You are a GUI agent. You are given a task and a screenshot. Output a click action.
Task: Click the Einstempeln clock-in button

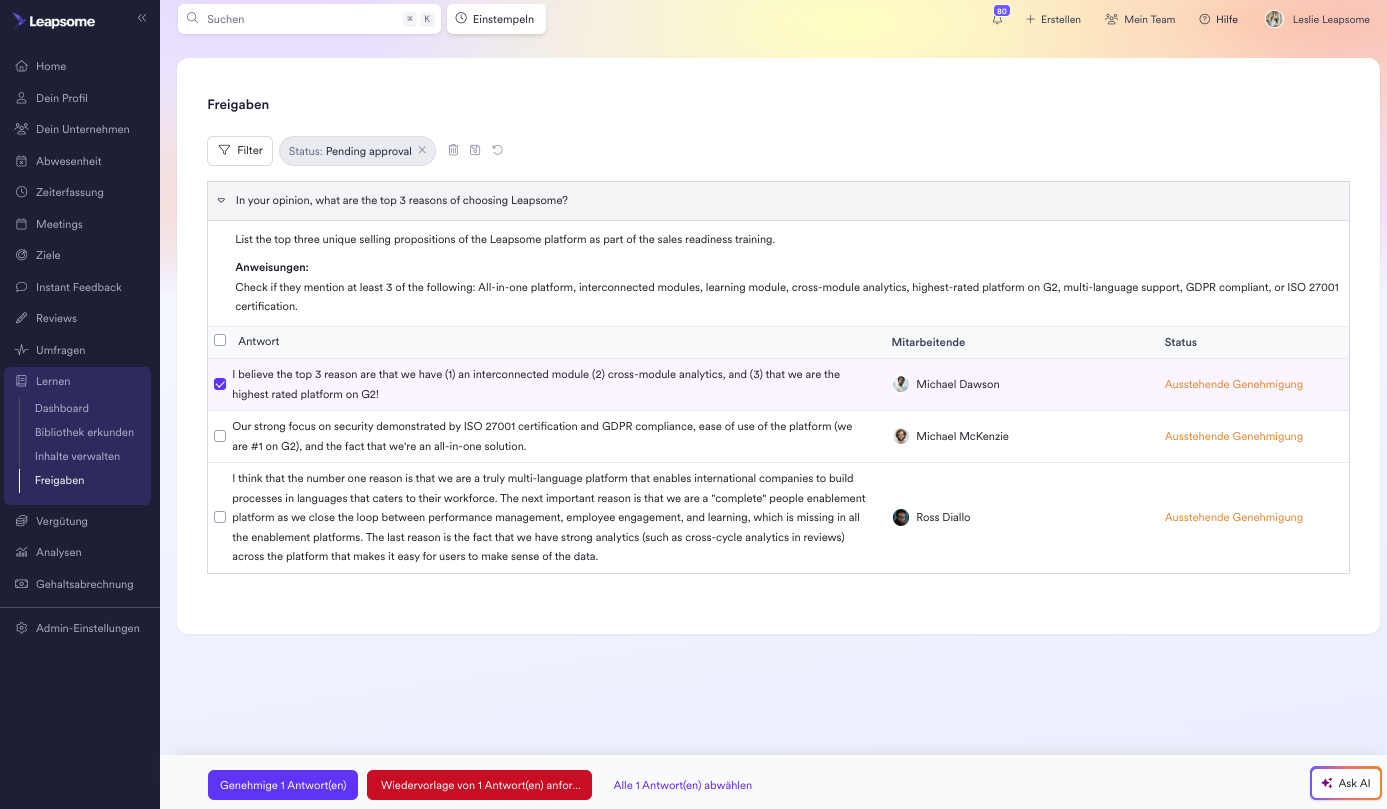tap(496, 19)
